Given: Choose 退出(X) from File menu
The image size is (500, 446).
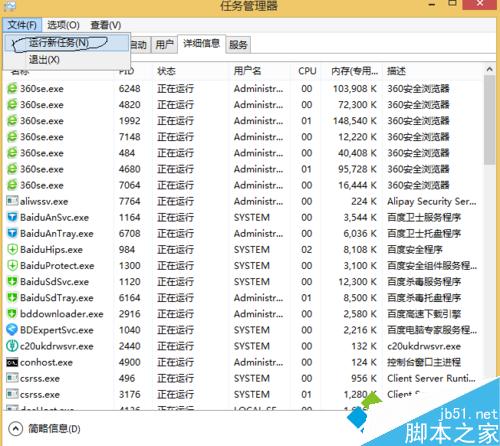Looking at the screenshot, I should click(x=67, y=60).
